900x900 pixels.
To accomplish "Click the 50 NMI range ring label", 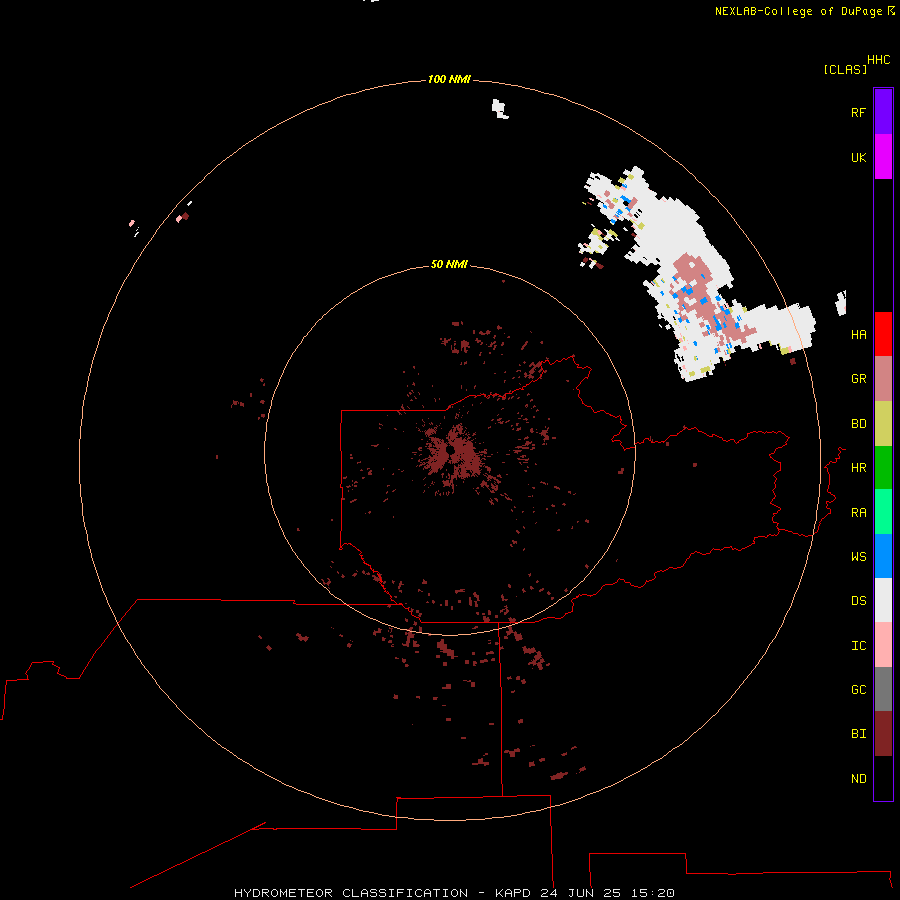I will tap(449, 264).
